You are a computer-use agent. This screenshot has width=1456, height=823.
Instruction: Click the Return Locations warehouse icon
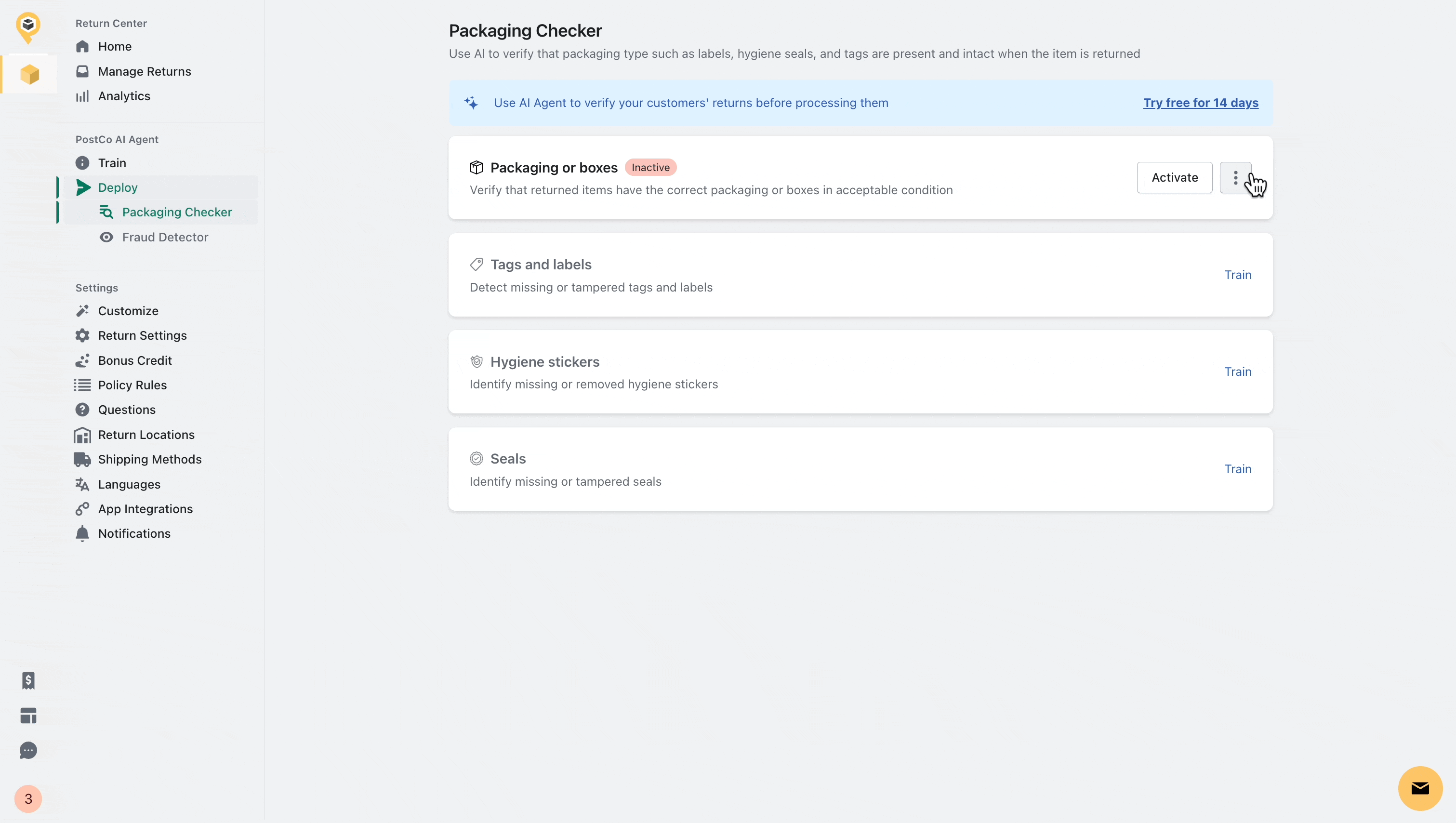point(82,435)
